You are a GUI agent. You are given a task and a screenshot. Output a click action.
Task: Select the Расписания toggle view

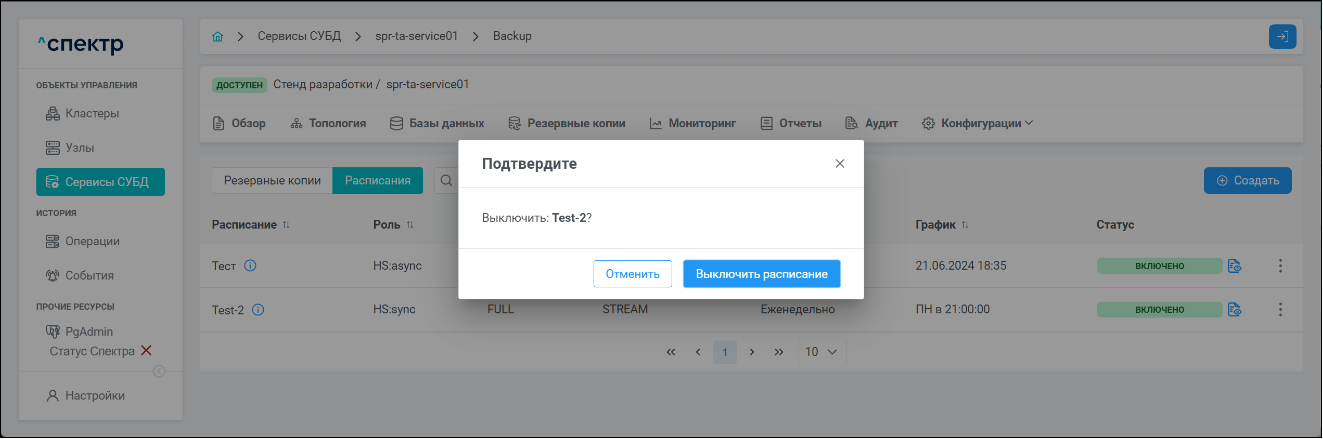click(x=377, y=181)
